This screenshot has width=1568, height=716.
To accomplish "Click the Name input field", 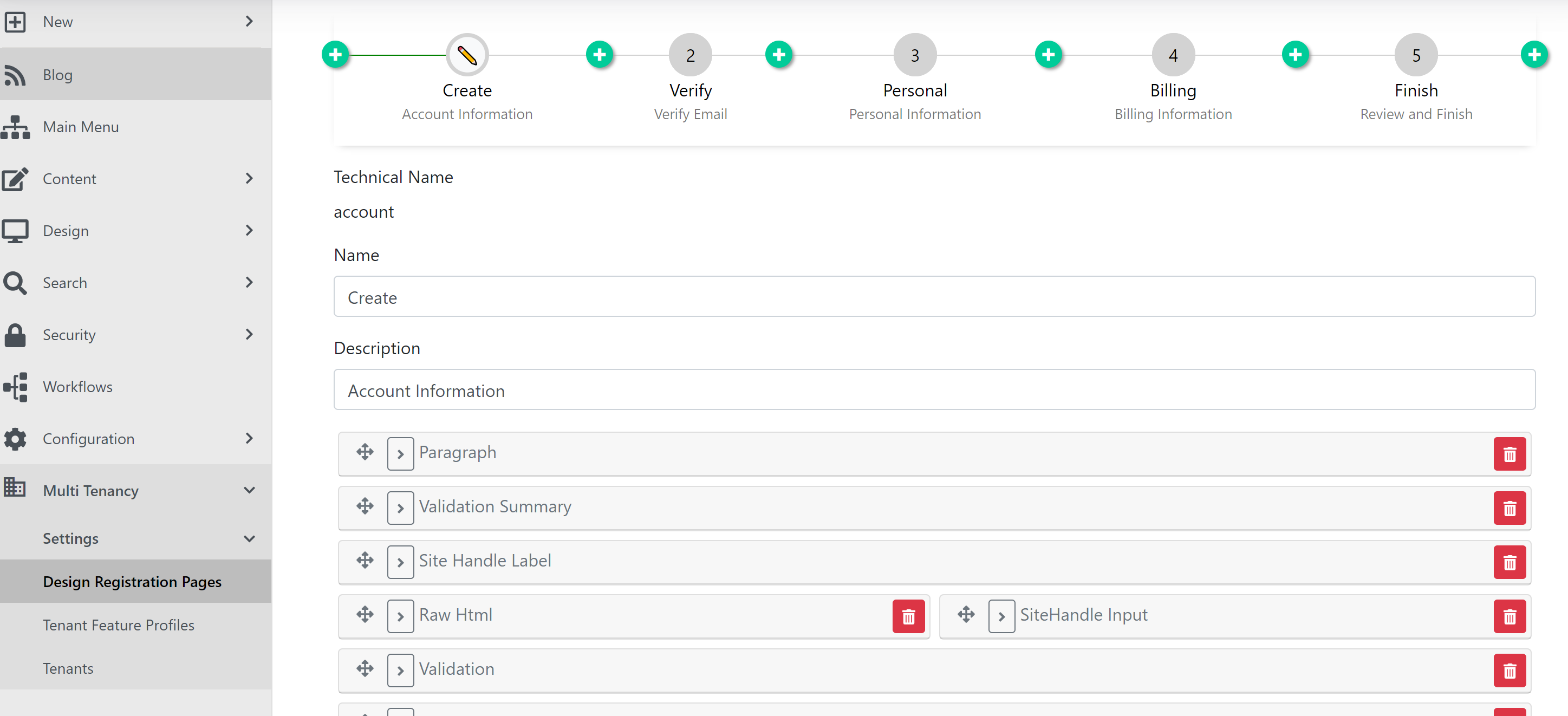I will pyautogui.click(x=934, y=296).
